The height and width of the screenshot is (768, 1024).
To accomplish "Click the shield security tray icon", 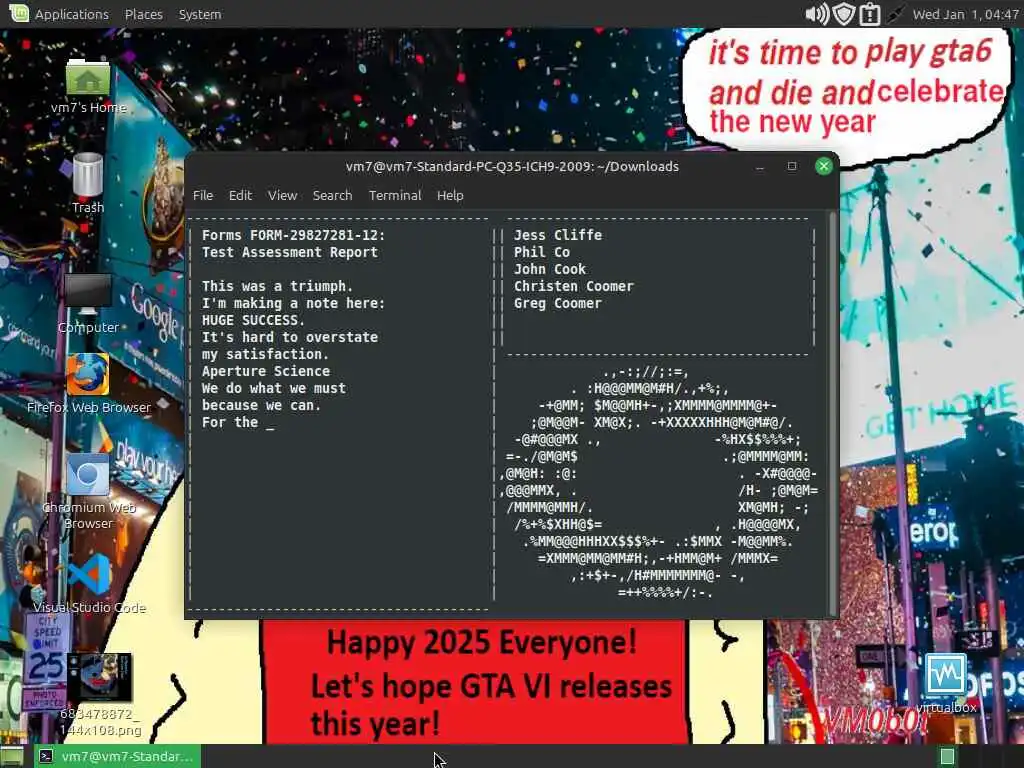I will coord(844,14).
